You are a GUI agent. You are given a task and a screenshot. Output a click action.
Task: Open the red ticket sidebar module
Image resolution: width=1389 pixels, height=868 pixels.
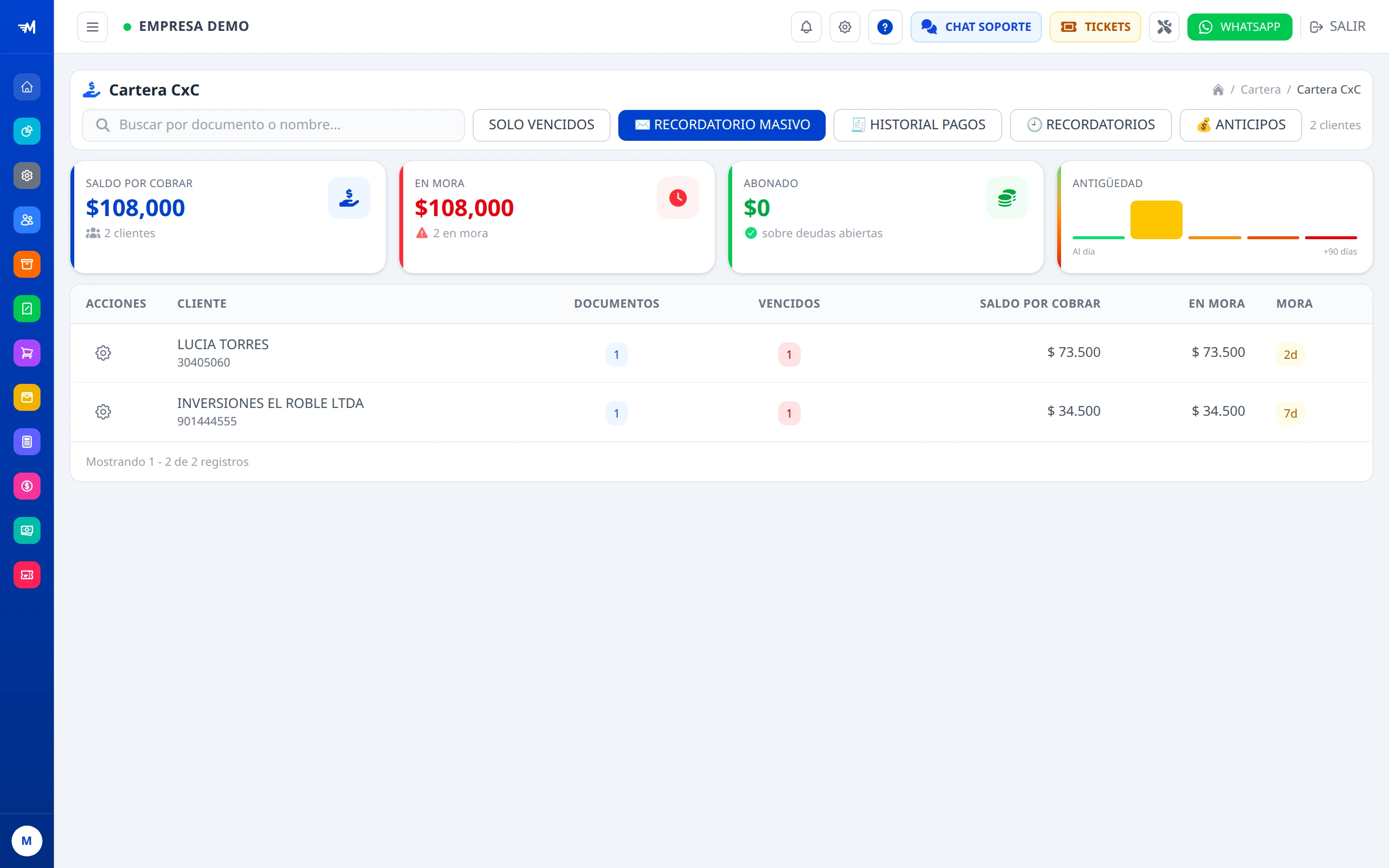point(27,575)
